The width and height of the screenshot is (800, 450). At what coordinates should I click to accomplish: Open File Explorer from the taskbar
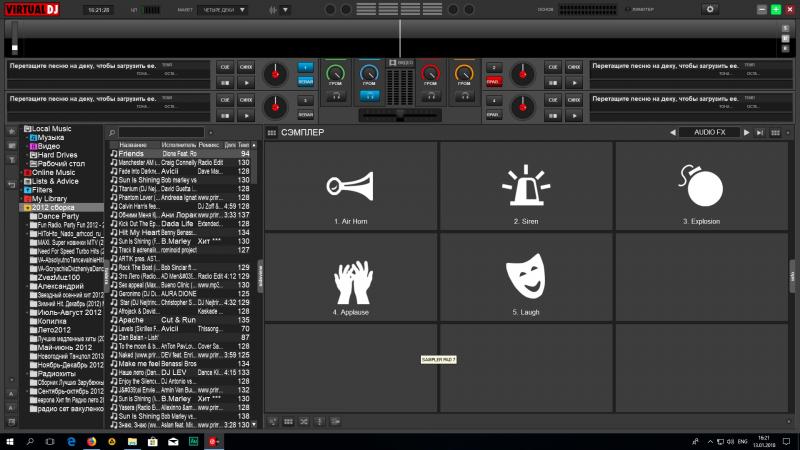click(x=132, y=441)
